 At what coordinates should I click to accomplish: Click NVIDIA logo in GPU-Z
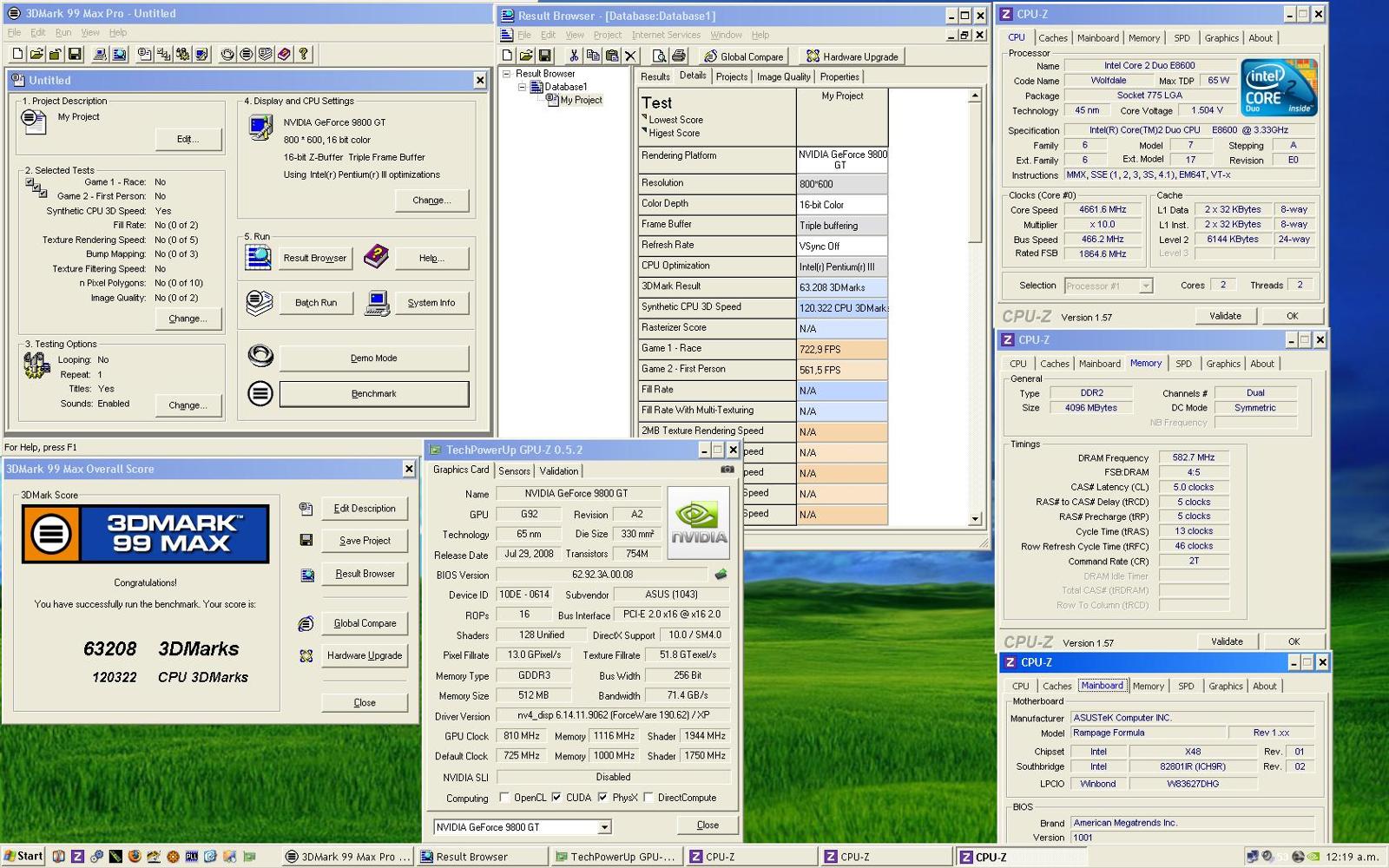click(699, 522)
